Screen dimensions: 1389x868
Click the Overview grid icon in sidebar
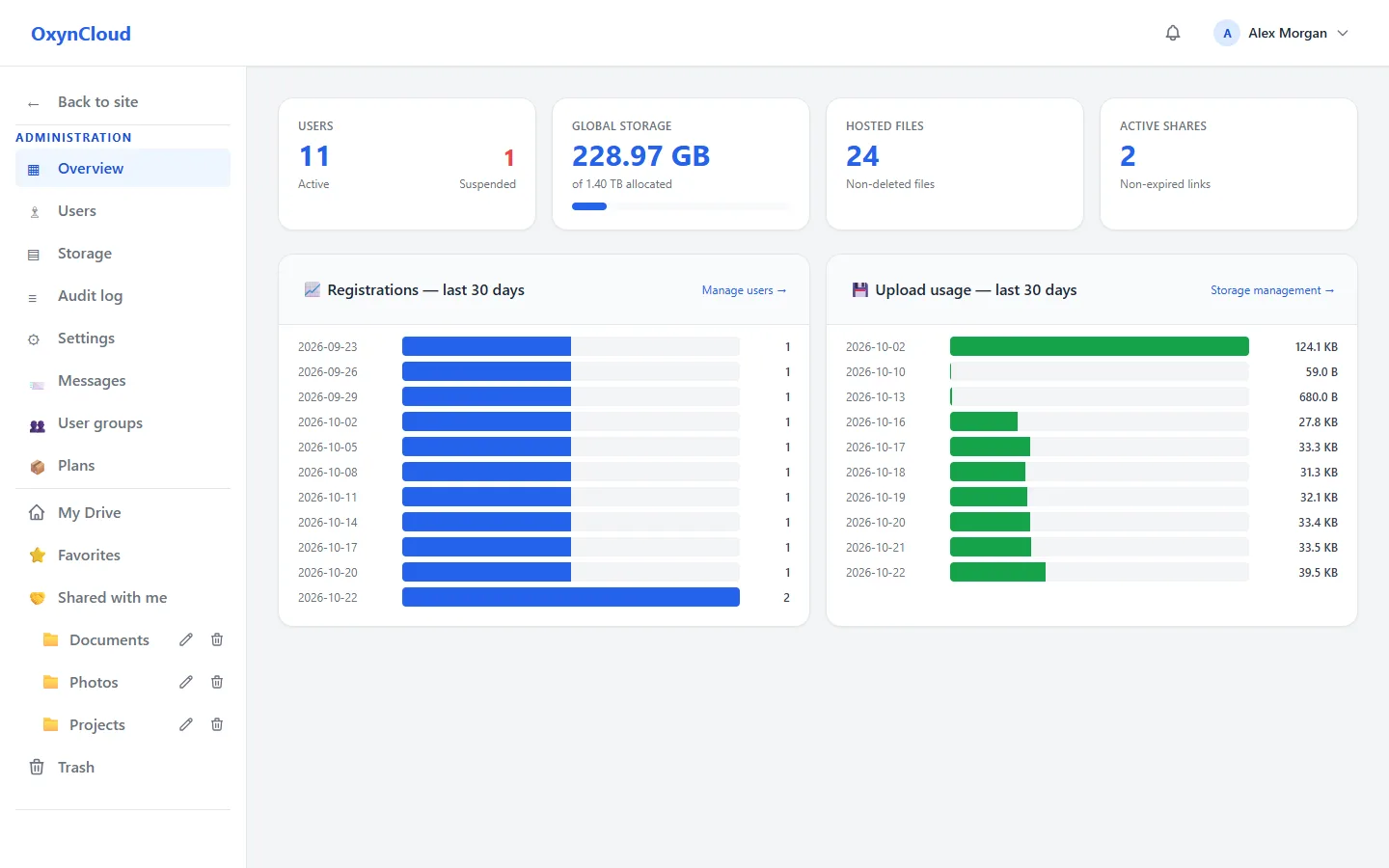click(x=34, y=170)
